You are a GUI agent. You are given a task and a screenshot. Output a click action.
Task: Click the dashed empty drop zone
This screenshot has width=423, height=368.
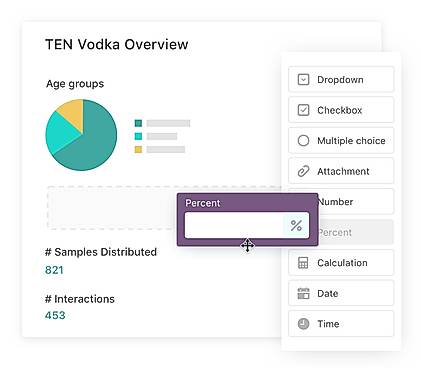(x=112, y=207)
